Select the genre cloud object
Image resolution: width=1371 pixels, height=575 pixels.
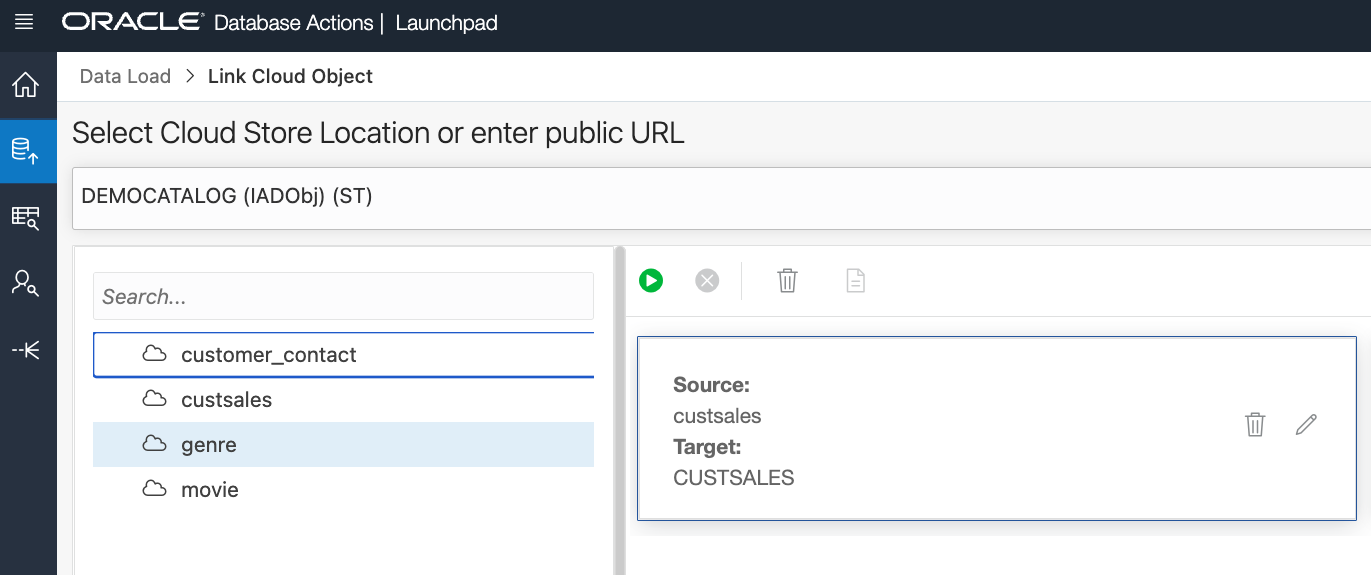tap(209, 445)
